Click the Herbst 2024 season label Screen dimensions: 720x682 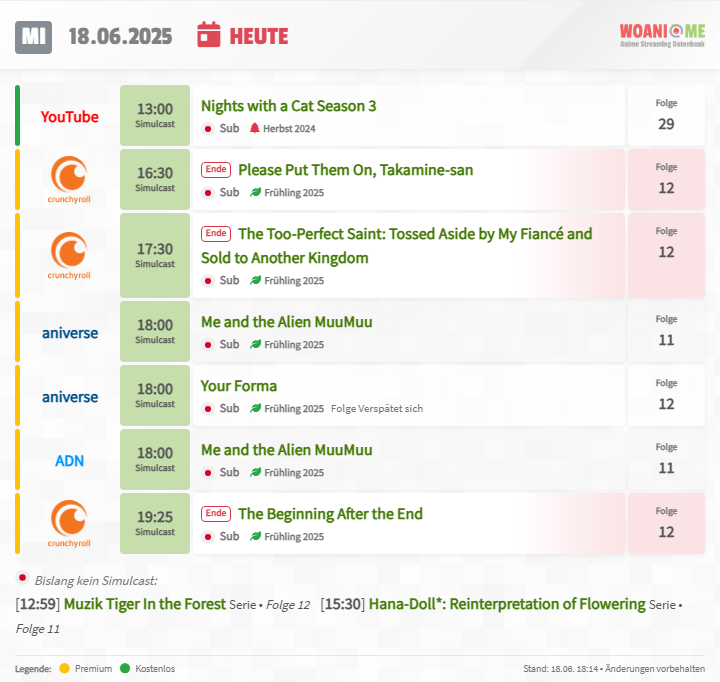point(289,129)
